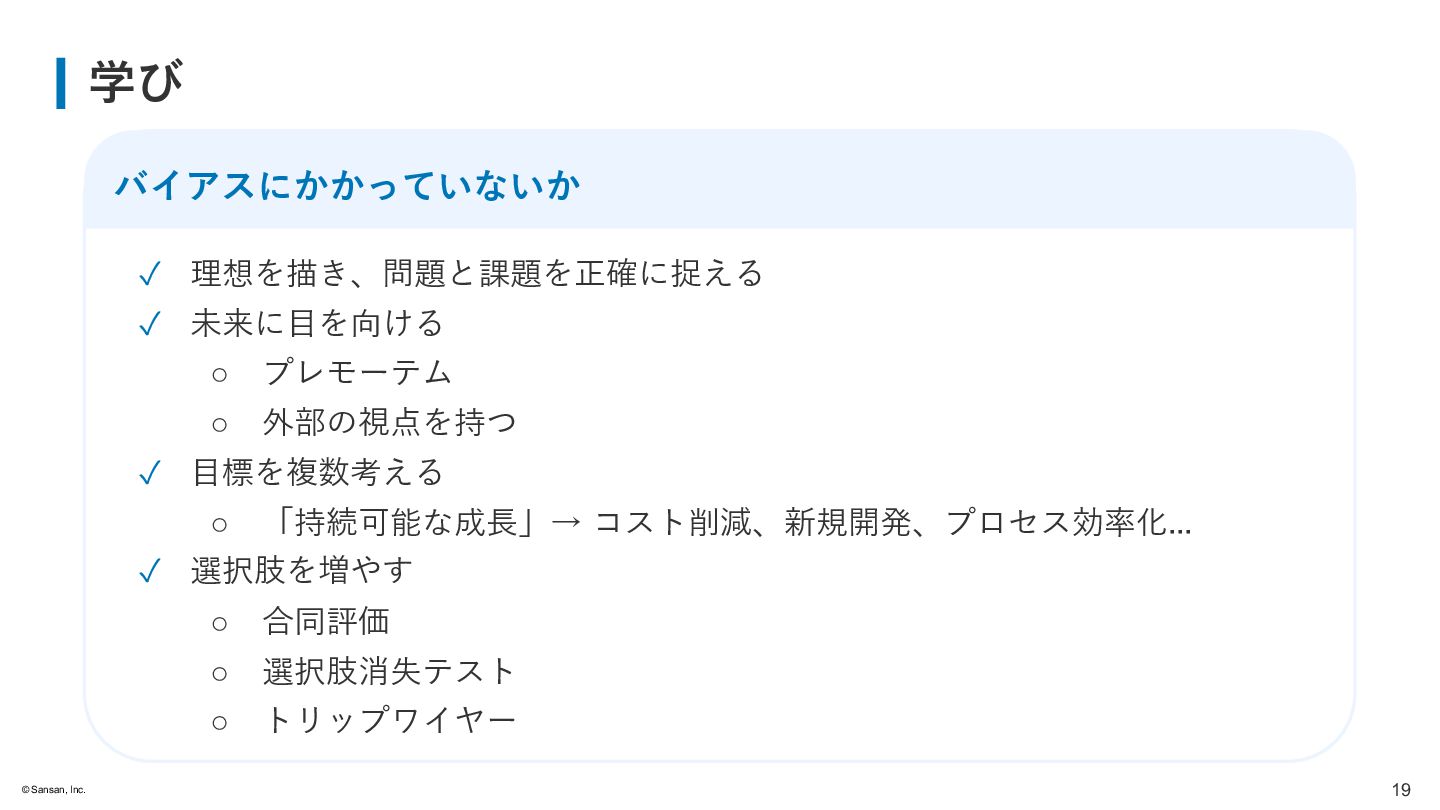1440x810 pixels.
Task: Click the トリップワイヤー item text
Action: pos(389,720)
